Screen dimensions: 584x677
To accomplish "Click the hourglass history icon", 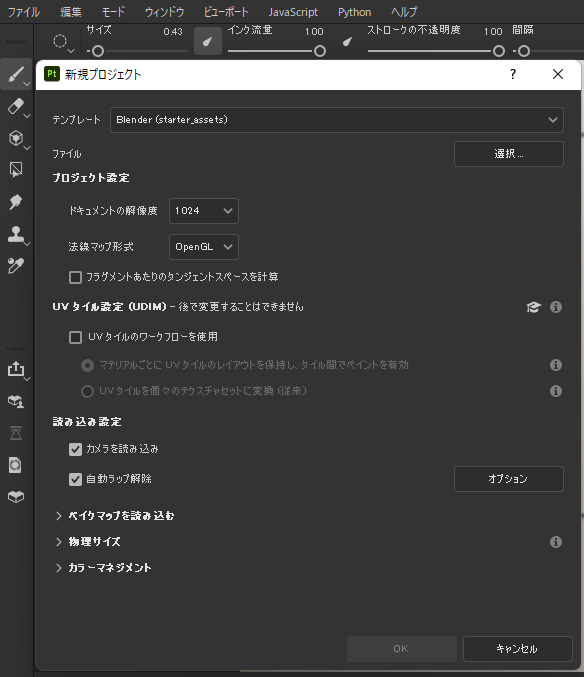I will point(16,433).
